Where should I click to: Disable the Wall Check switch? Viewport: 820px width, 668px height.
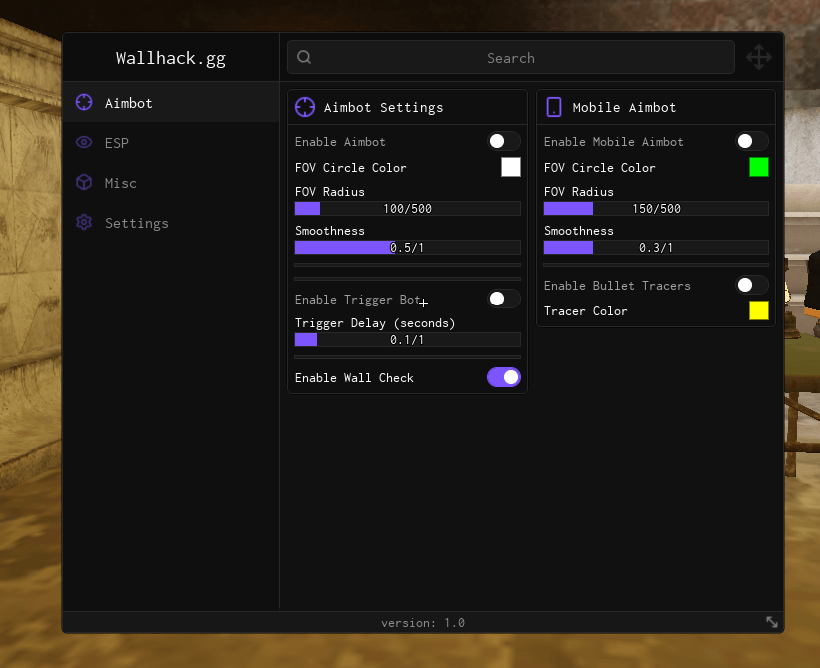pyautogui.click(x=504, y=377)
